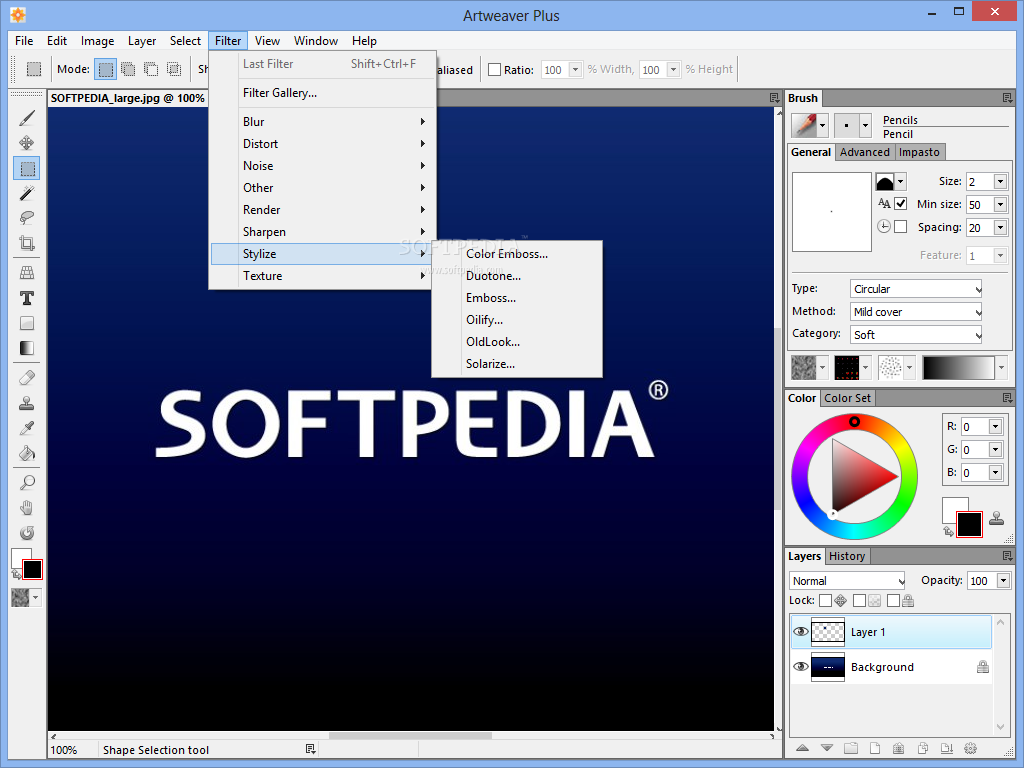Click the Subtract from Selection mode icon
Image resolution: width=1024 pixels, height=768 pixels.
click(151, 69)
